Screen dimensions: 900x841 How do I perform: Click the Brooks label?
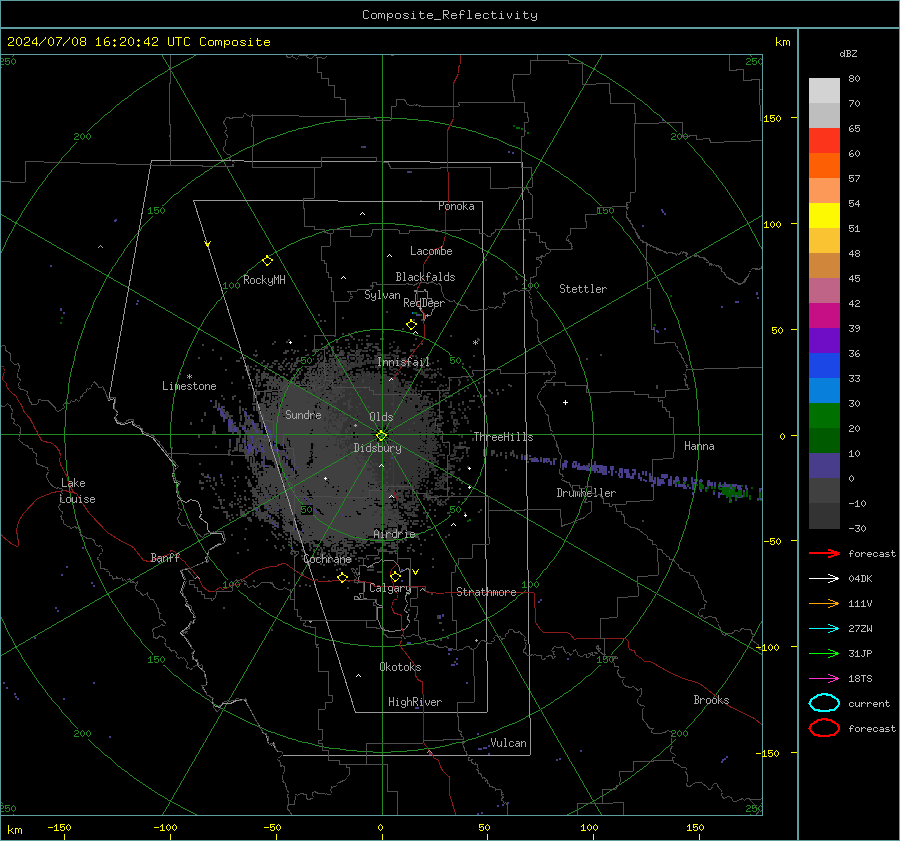click(x=711, y=700)
